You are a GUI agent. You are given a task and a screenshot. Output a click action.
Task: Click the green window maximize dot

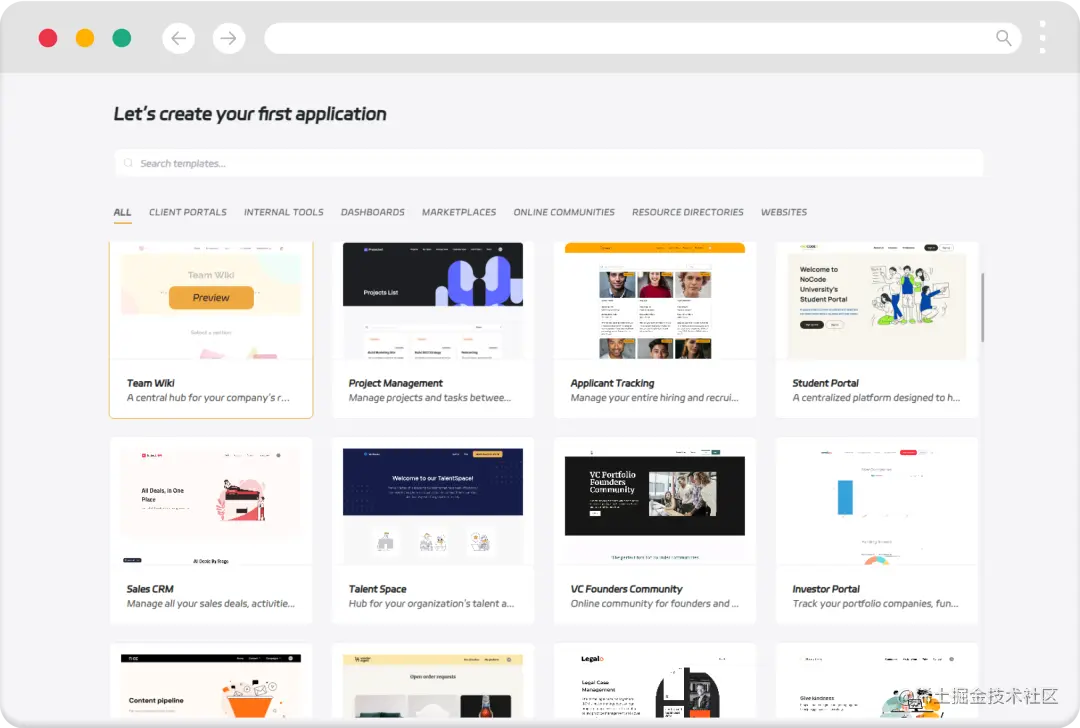pyautogui.click(x=122, y=38)
